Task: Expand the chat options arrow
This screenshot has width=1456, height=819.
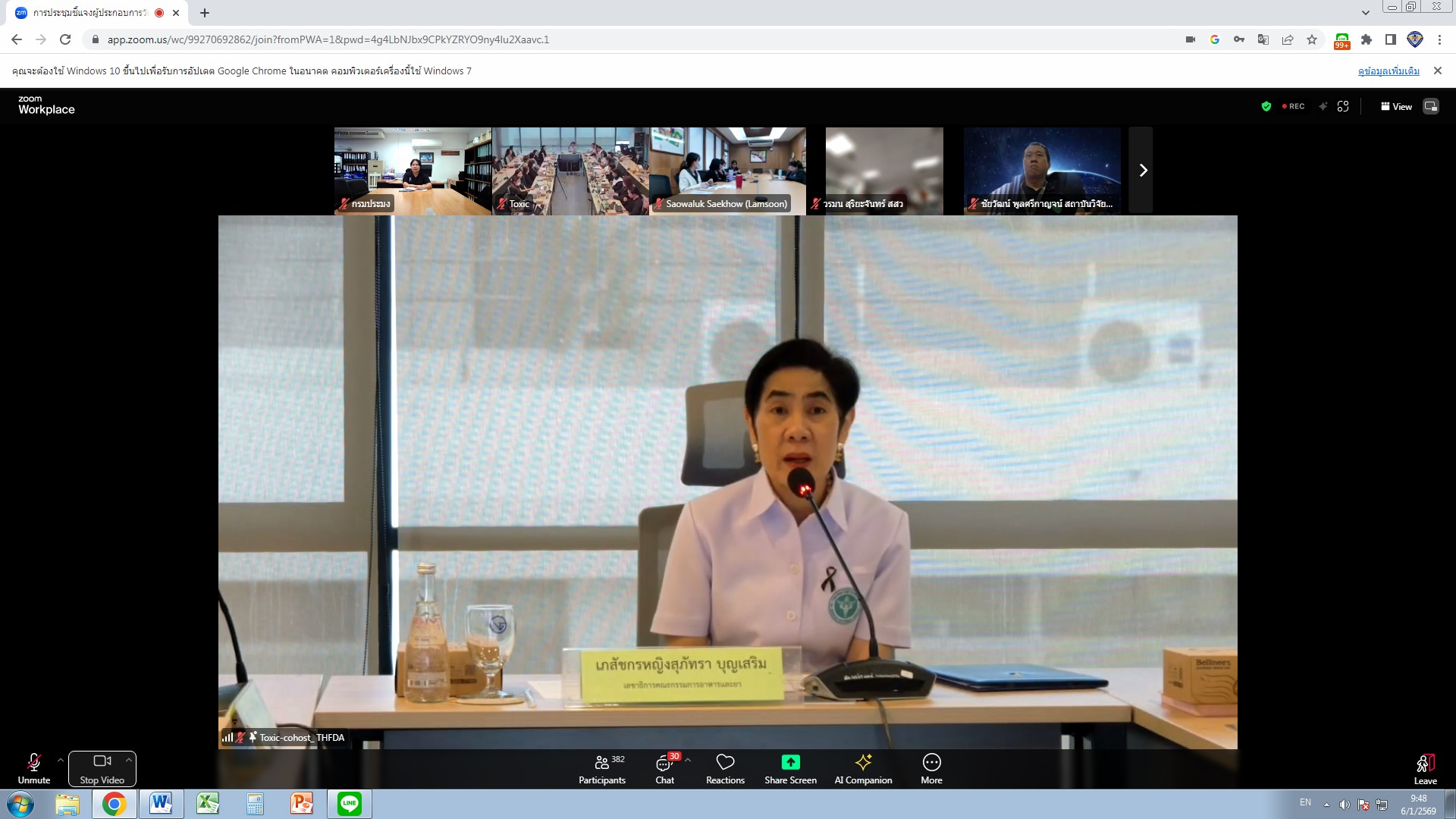Action: point(688,760)
